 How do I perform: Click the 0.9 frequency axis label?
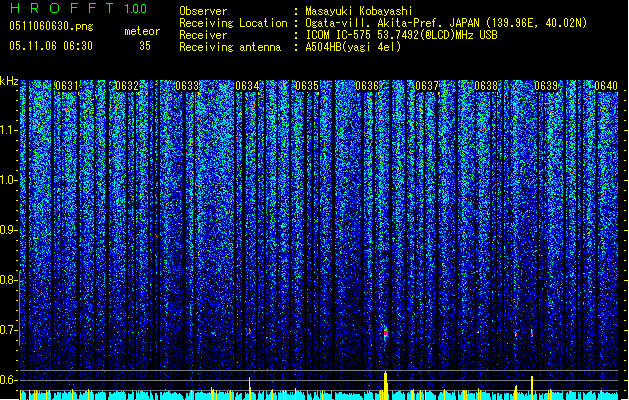click(8, 230)
